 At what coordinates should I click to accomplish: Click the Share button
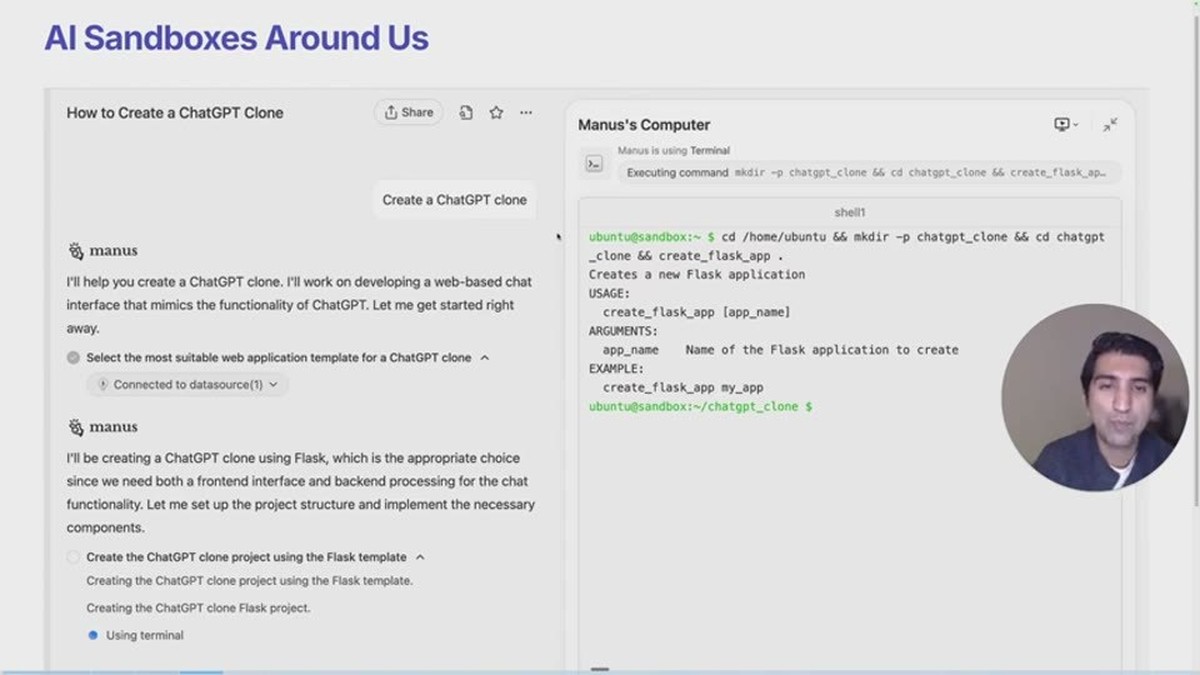pos(409,112)
